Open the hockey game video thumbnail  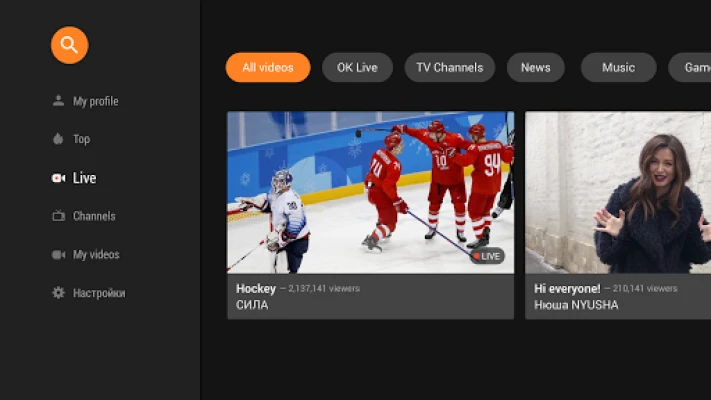click(370, 190)
